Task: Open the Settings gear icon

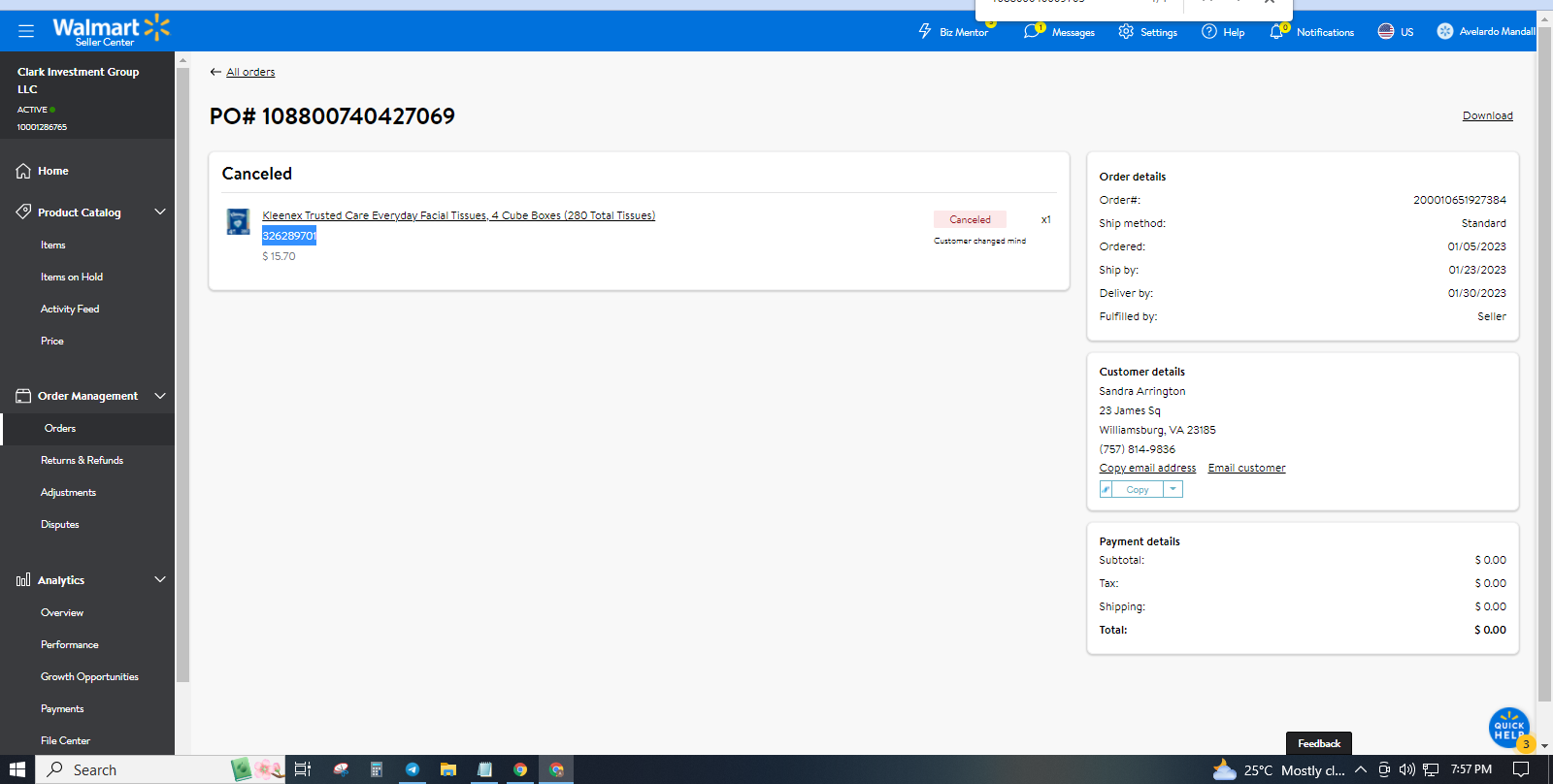Action: pyautogui.click(x=1126, y=31)
